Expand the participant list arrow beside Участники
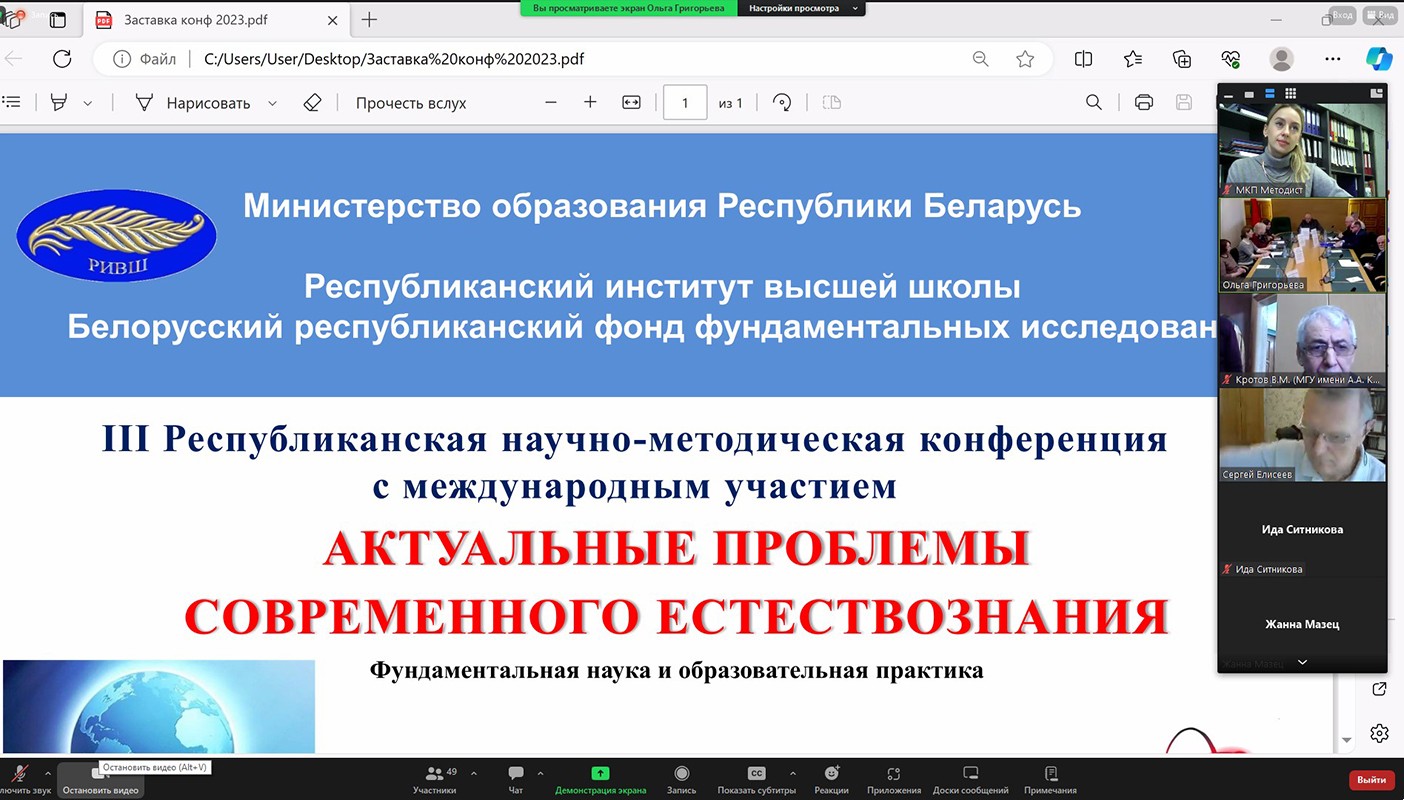The width and height of the screenshot is (1404, 800). click(474, 773)
